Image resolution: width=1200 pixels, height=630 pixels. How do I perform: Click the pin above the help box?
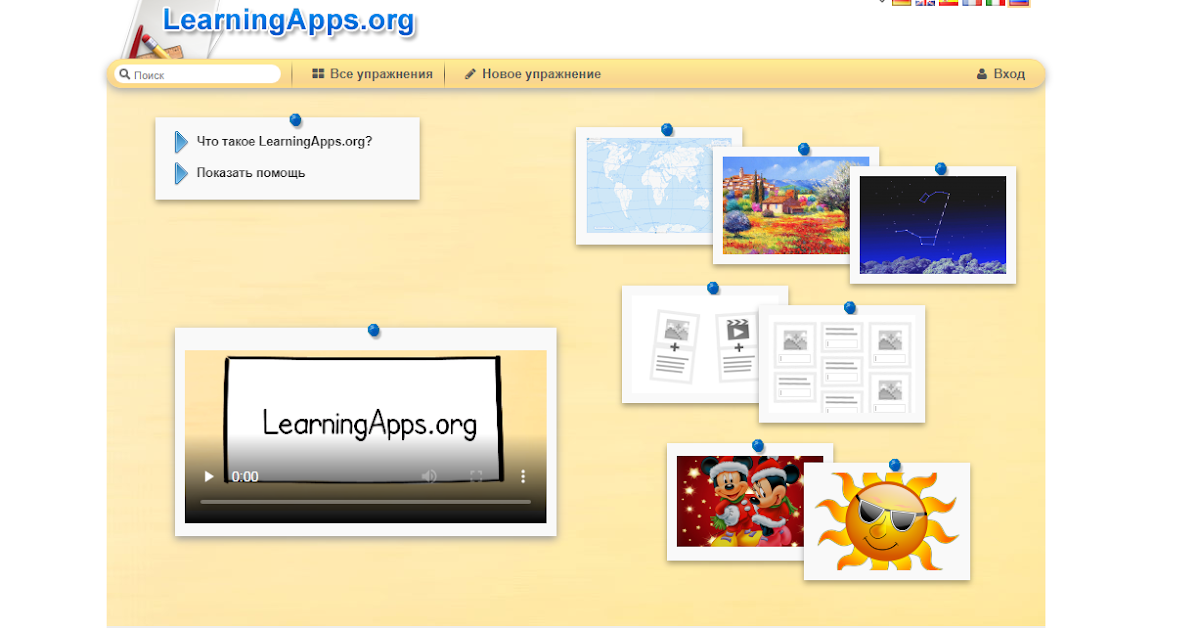(x=295, y=119)
